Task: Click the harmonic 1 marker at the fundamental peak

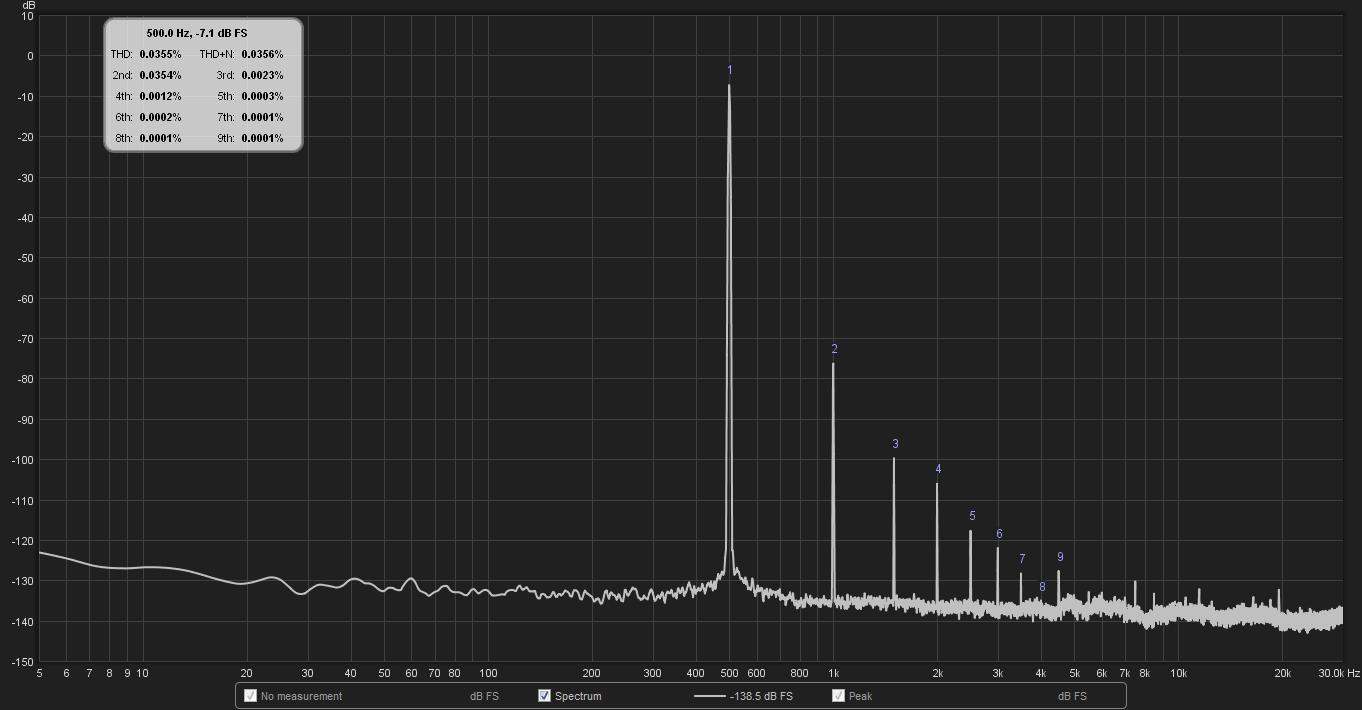Action: coord(730,70)
